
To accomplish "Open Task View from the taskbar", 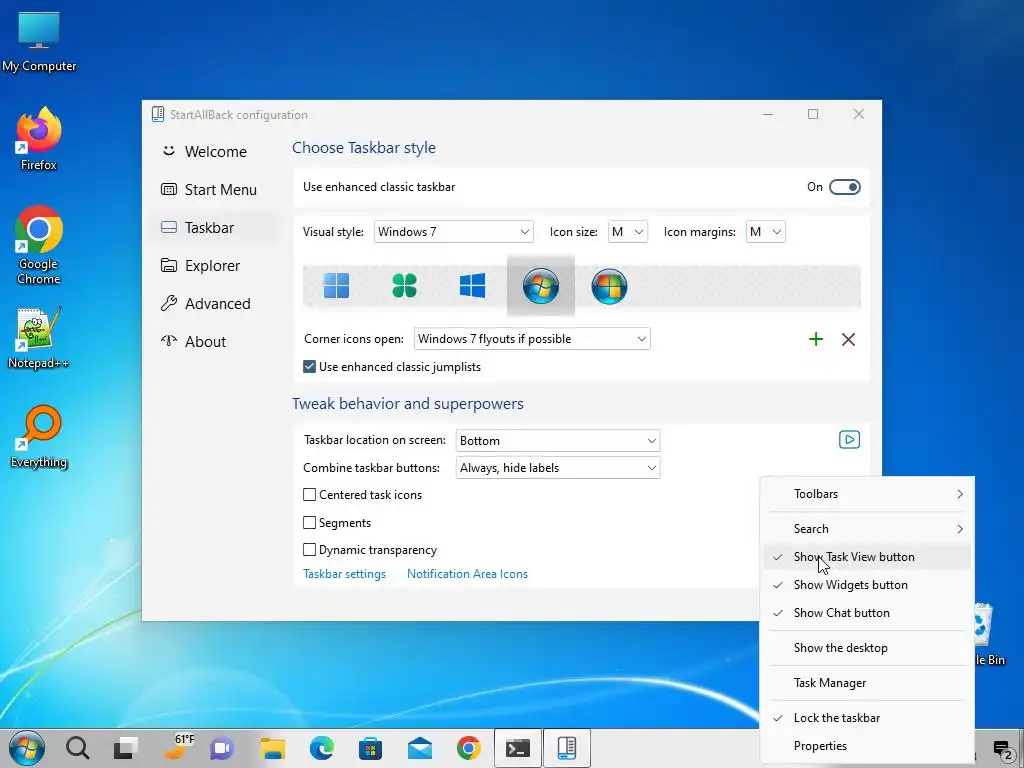I will [125, 748].
